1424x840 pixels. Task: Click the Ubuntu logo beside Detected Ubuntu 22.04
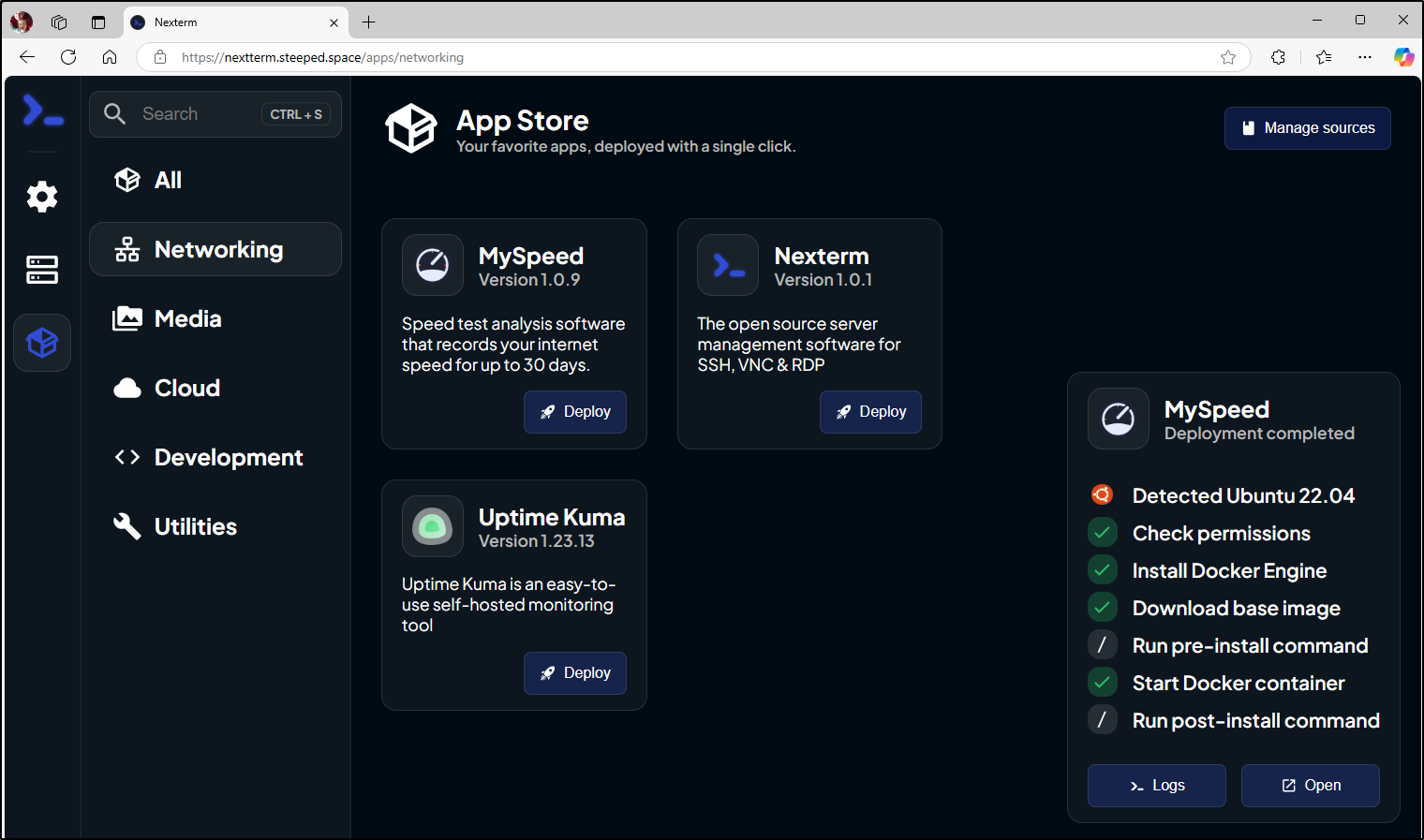pyautogui.click(x=1102, y=494)
